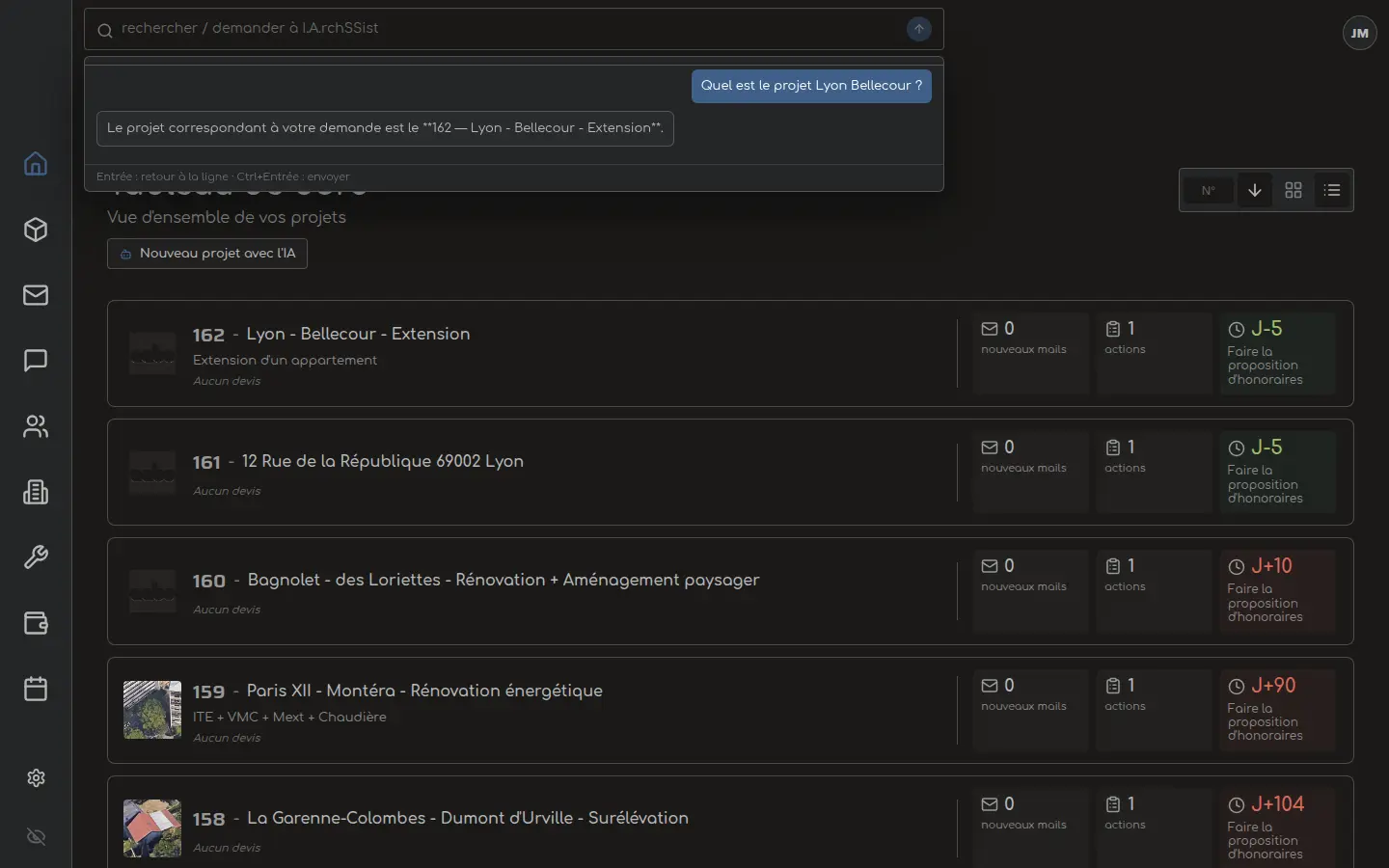Click nouveaux mails tile for project 161
Viewport: 1389px width, 868px height.
click(x=1031, y=472)
